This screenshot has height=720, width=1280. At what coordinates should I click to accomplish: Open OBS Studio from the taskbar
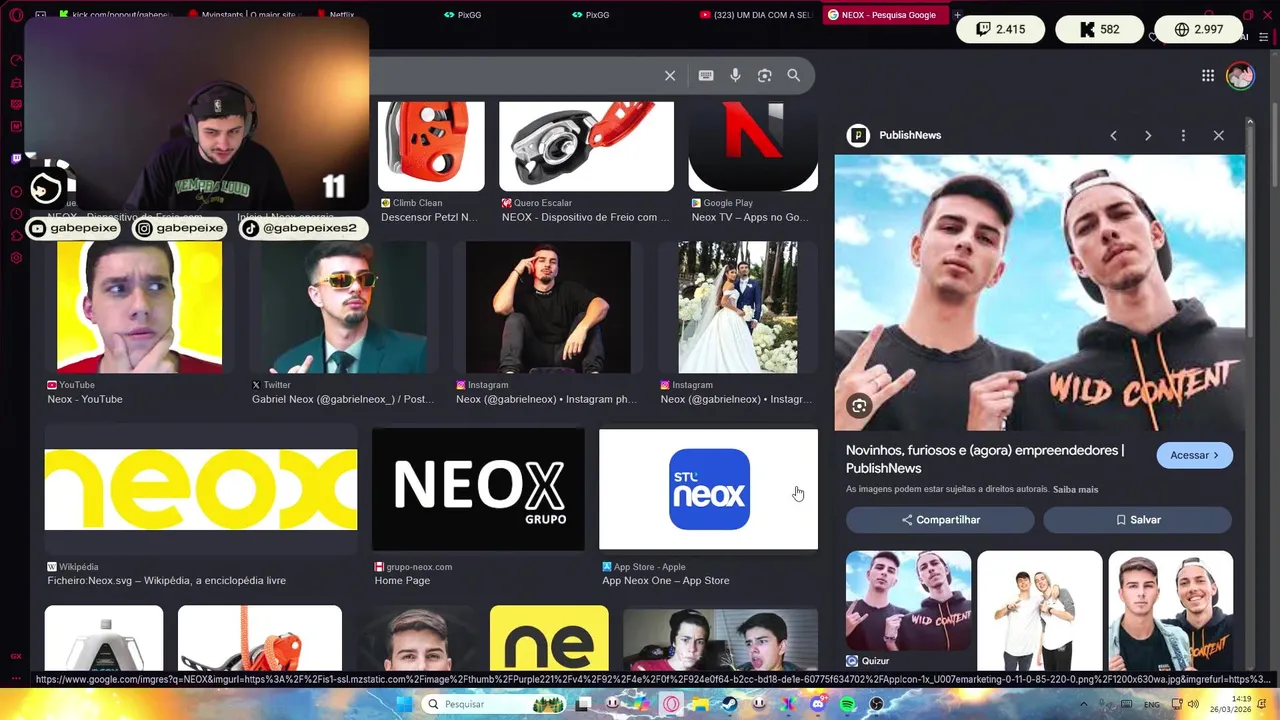[x=877, y=704]
